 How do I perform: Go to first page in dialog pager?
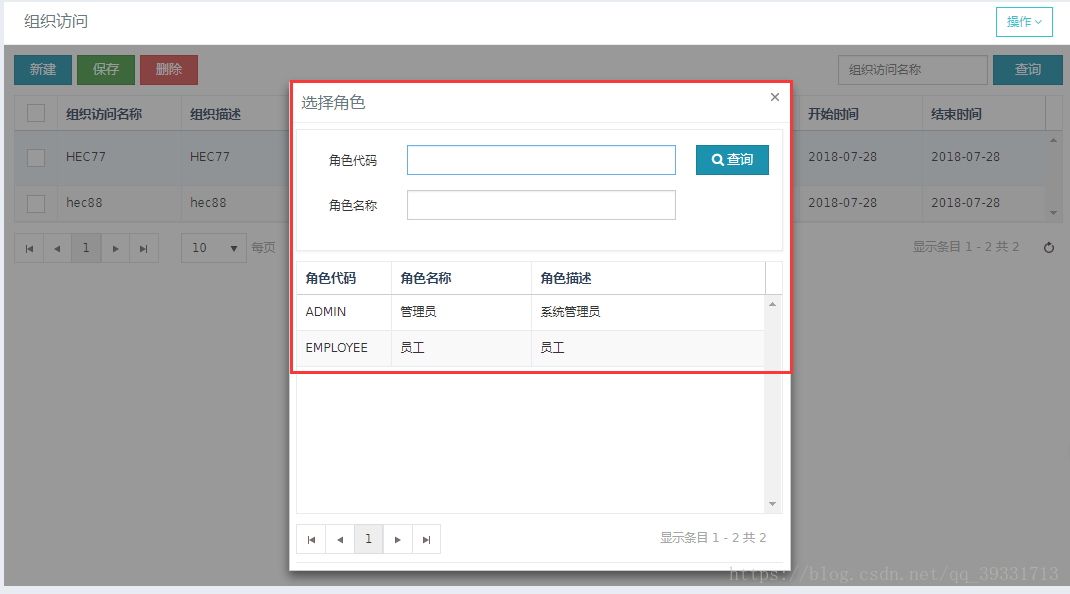tap(311, 539)
